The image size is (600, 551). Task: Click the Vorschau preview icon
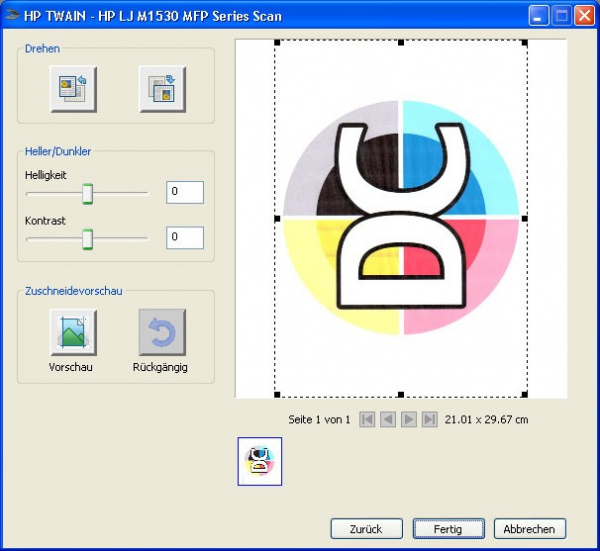point(72,332)
